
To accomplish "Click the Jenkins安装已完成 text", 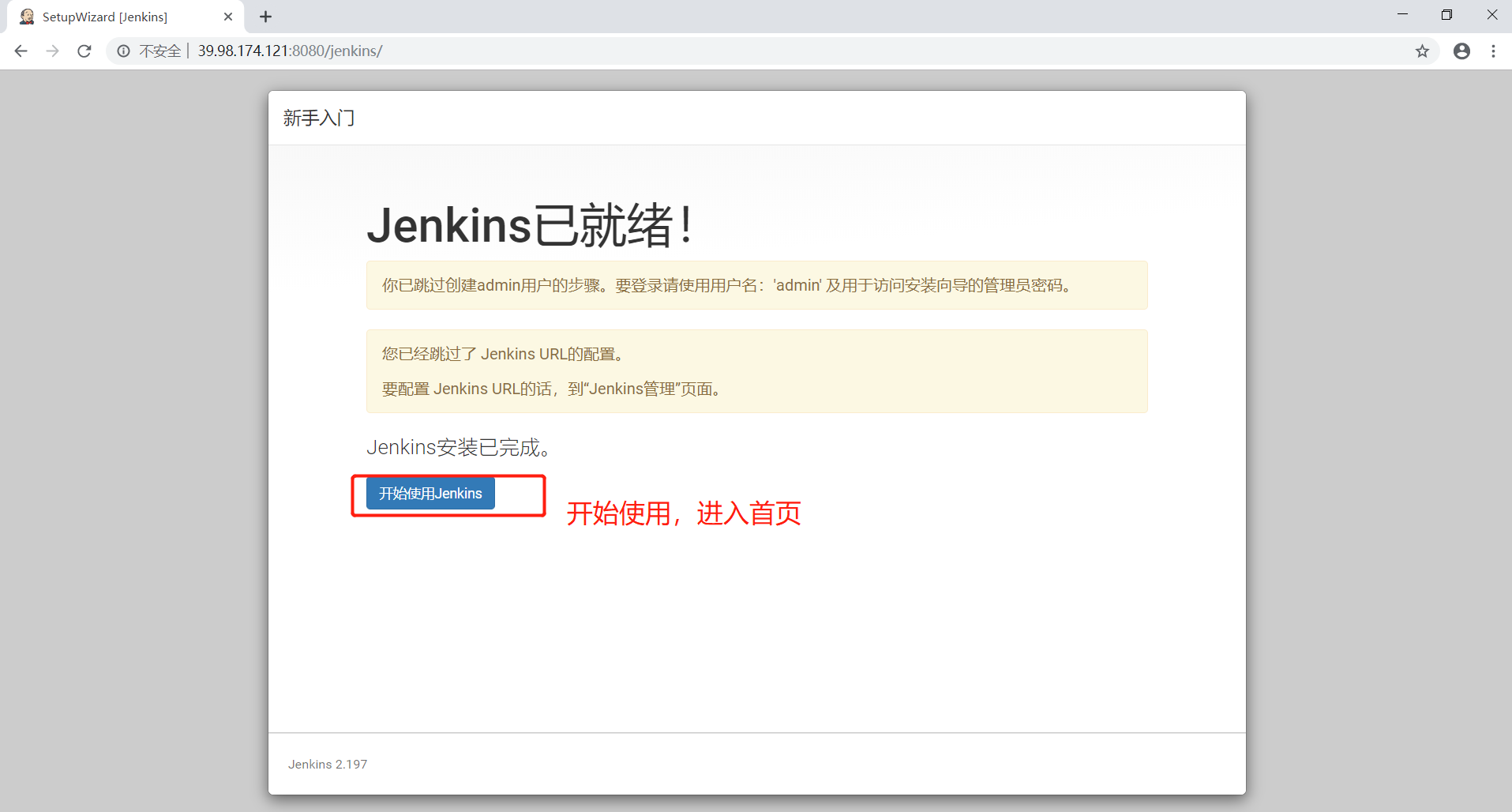I will click(x=459, y=448).
